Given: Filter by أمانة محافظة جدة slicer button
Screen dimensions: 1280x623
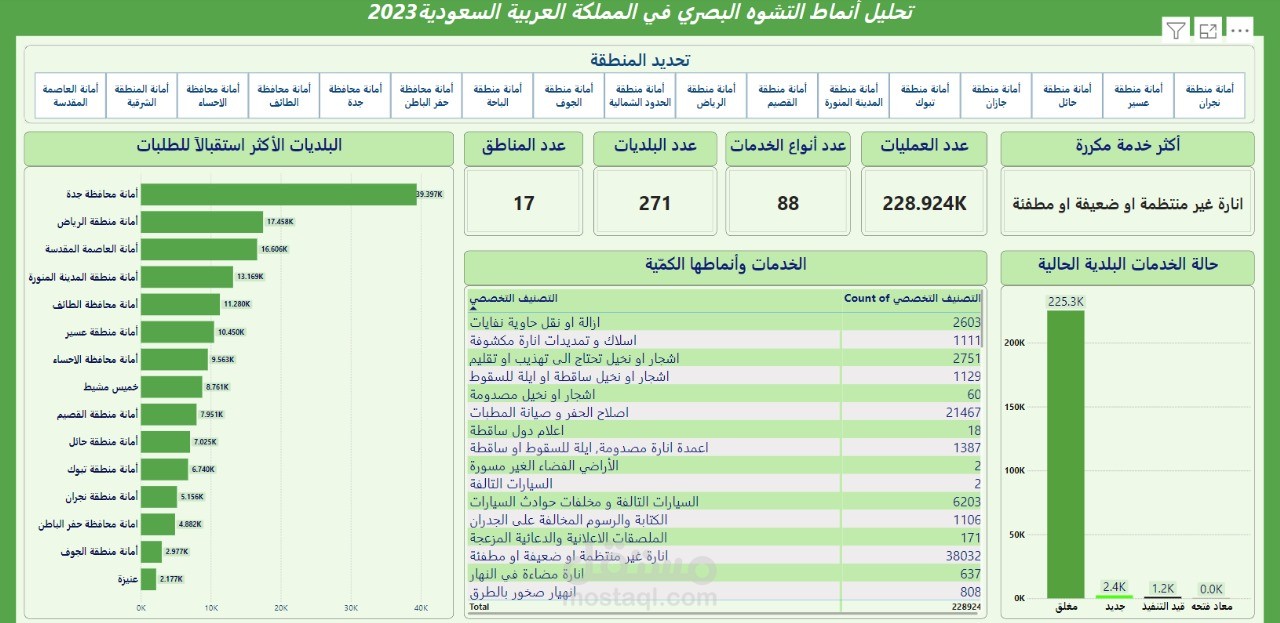Looking at the screenshot, I should (355, 96).
